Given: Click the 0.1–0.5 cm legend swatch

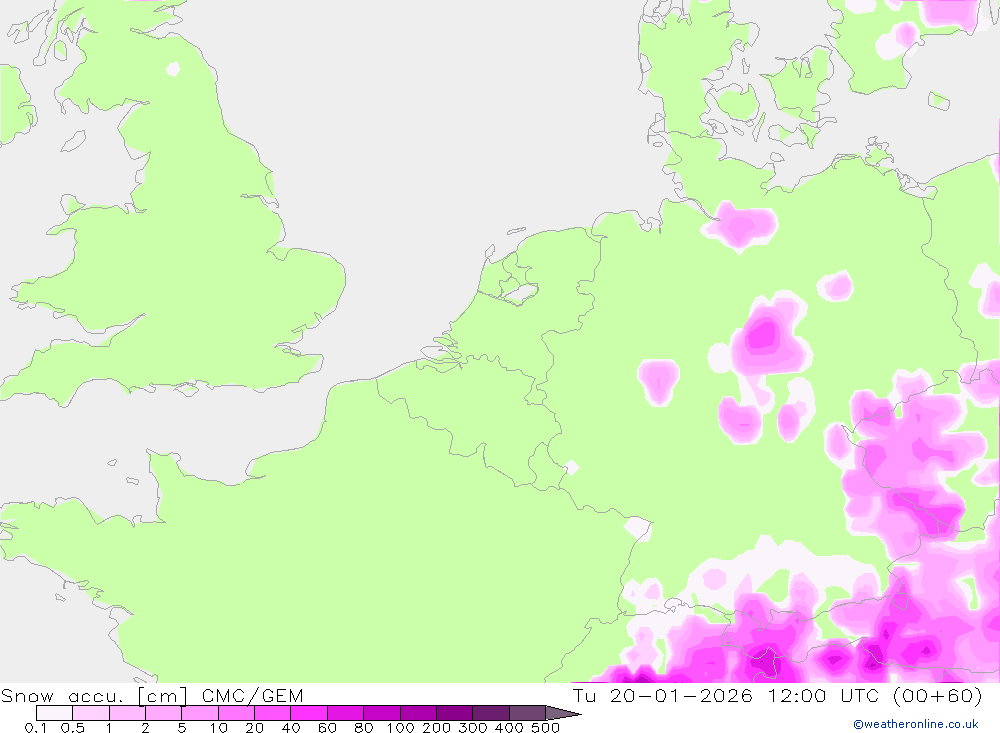Looking at the screenshot, I should coord(54,713).
